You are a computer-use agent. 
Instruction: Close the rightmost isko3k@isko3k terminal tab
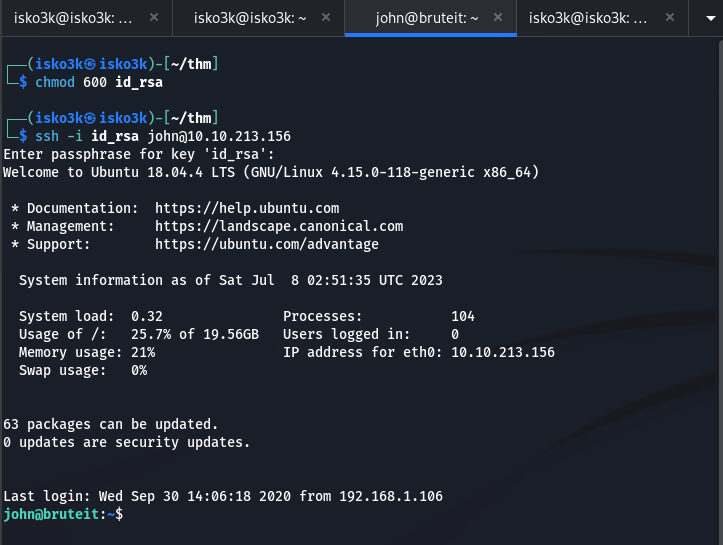(671, 18)
